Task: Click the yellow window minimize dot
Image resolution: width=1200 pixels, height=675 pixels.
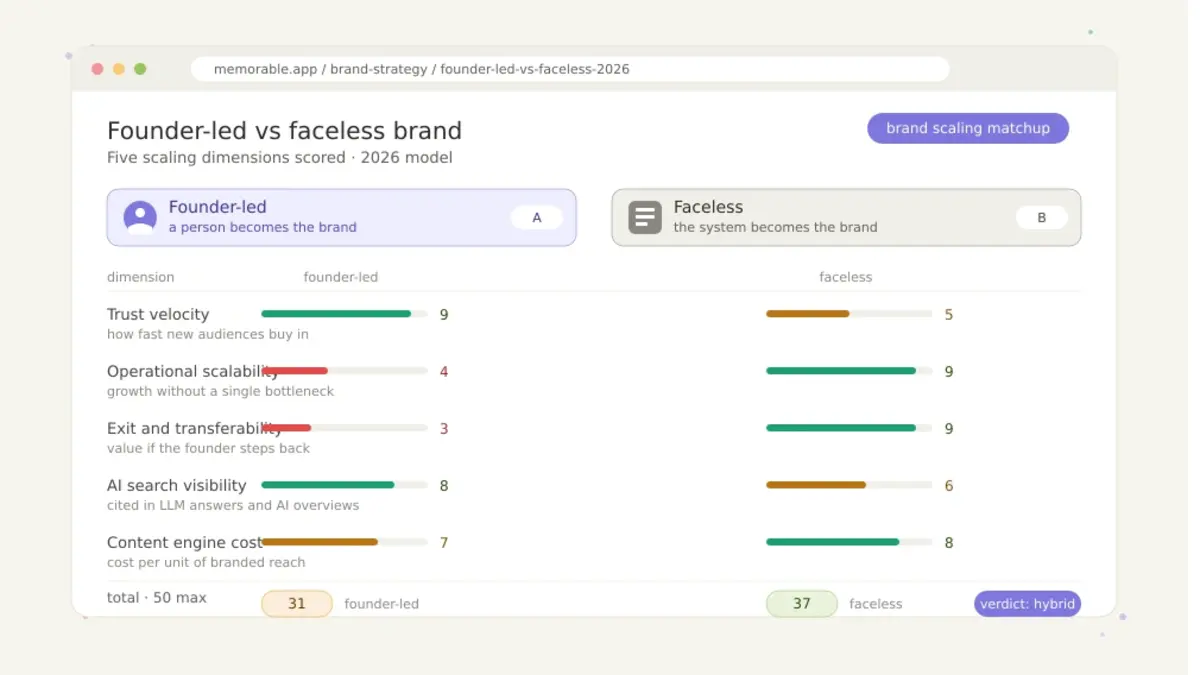Action: click(x=119, y=69)
